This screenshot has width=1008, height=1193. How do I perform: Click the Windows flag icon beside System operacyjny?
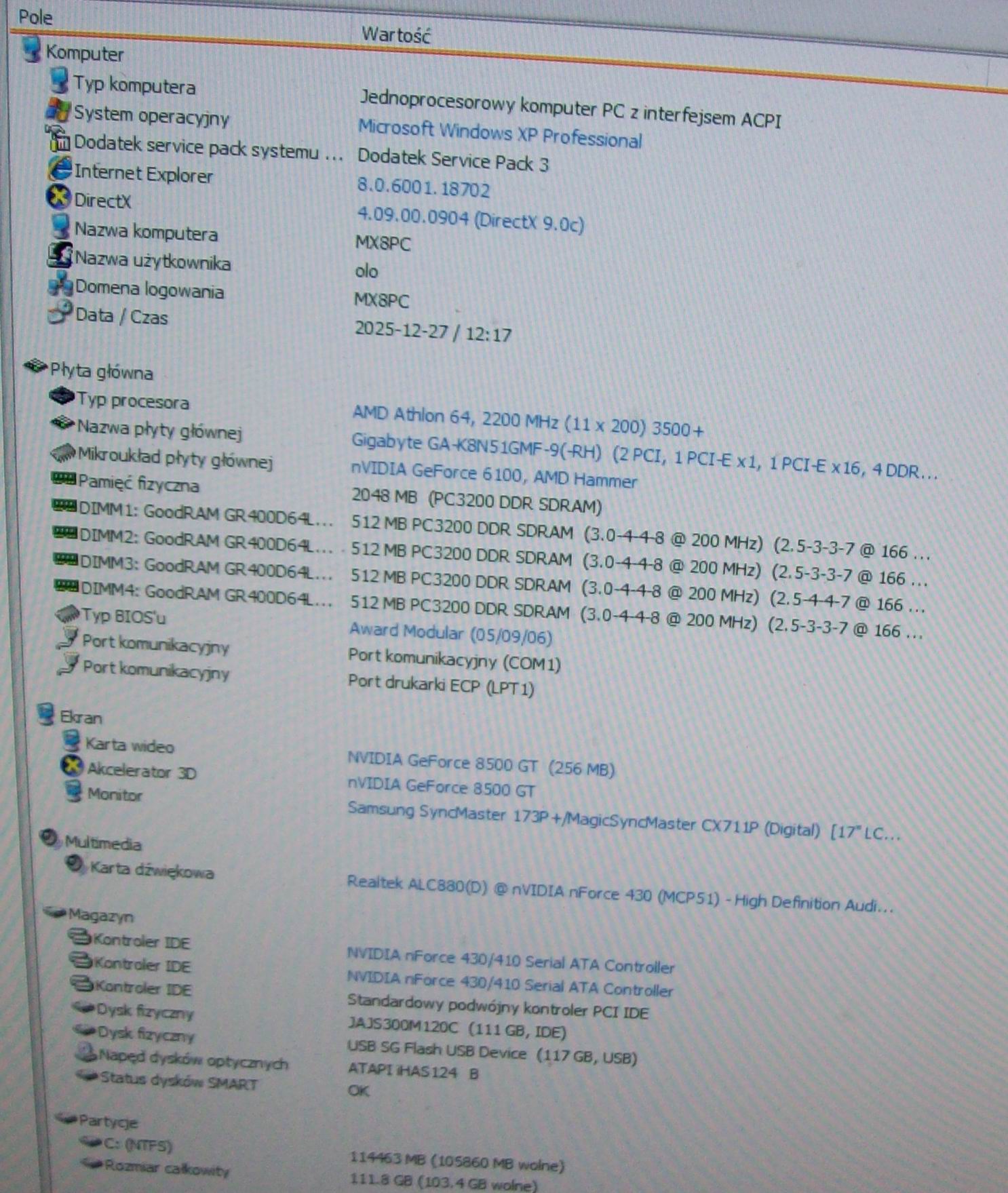tap(58, 111)
